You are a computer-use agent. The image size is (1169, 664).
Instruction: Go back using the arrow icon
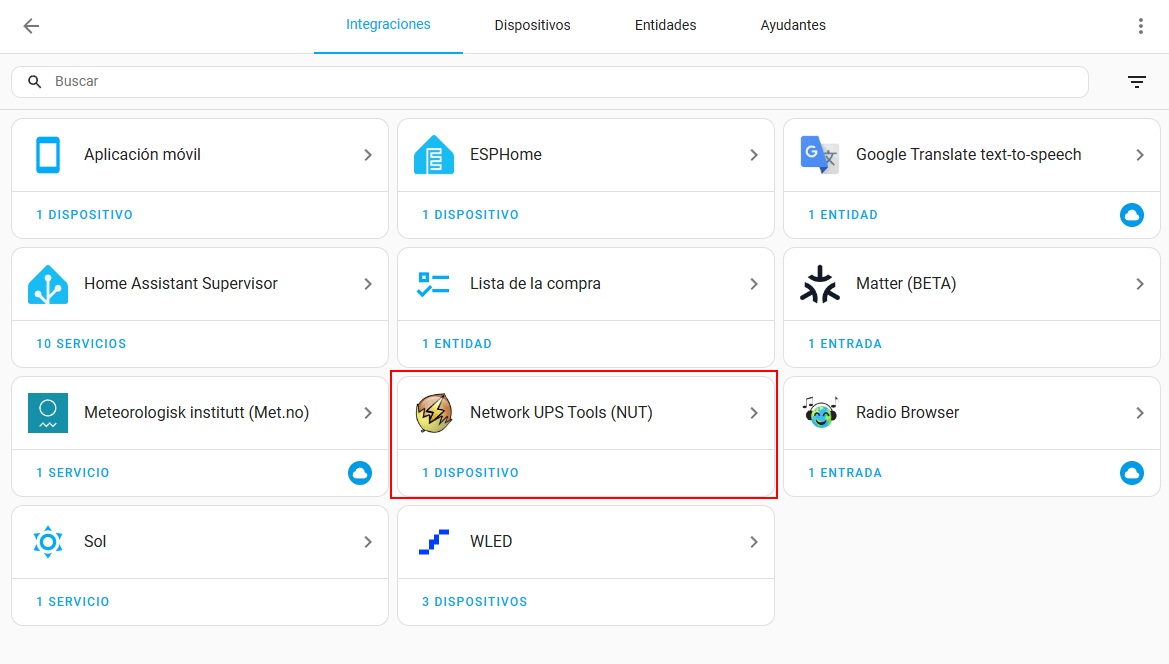coord(31,26)
